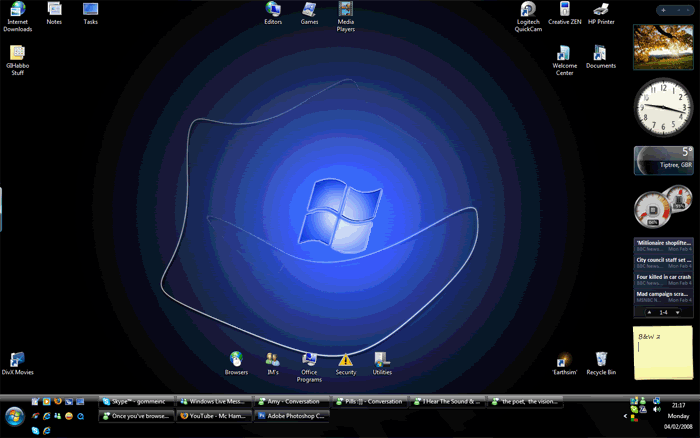This screenshot has height=438, width=700.
Task: Click the sidebar add gadget plus button
Action: pyautogui.click(x=663, y=10)
